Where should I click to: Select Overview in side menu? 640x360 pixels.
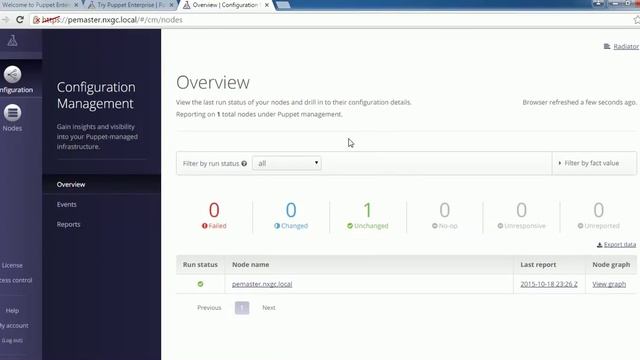pyautogui.click(x=71, y=184)
